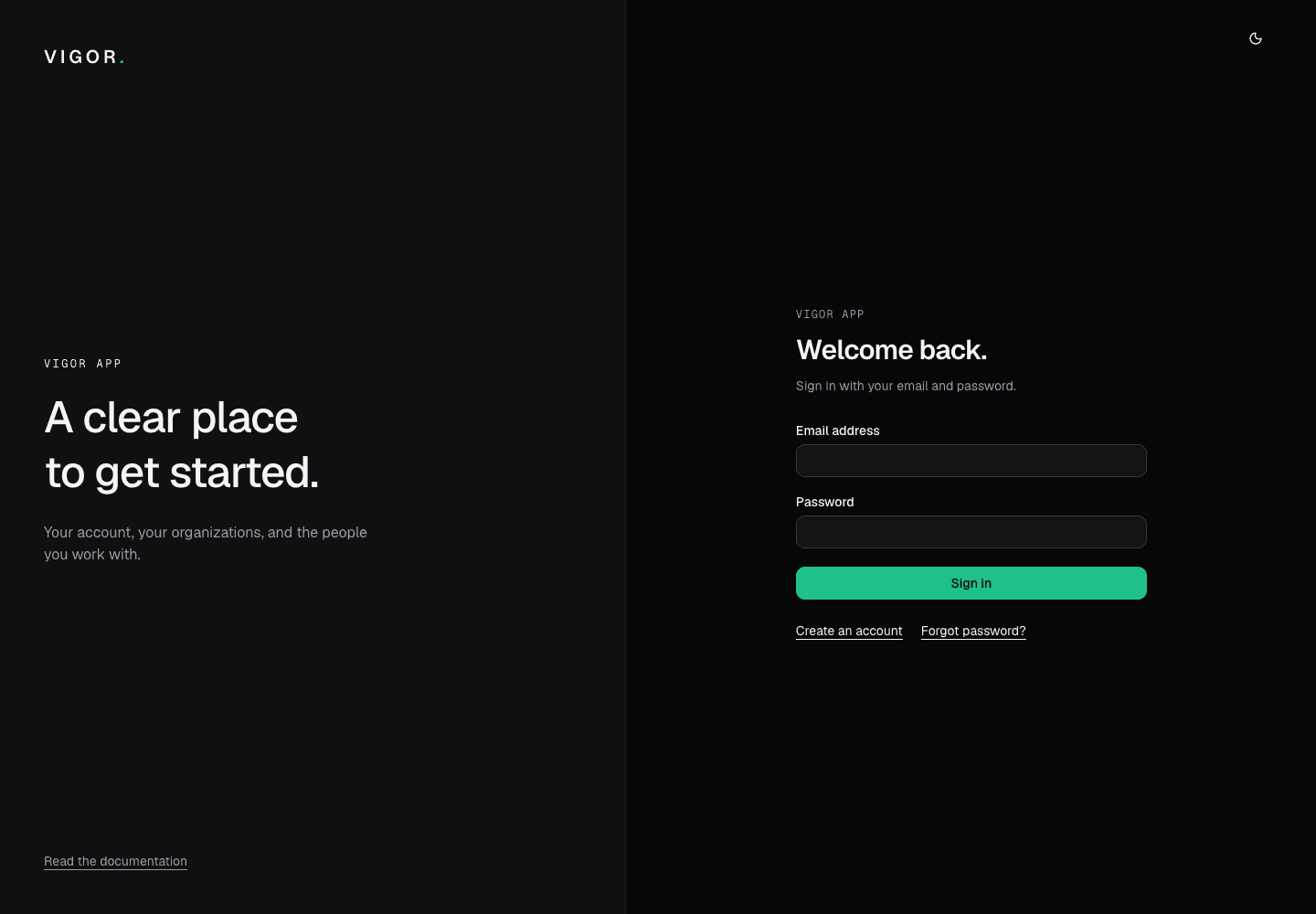Toggle dark mode with the moon icon
Screen dimensions: 1316x914
[x=1256, y=38]
